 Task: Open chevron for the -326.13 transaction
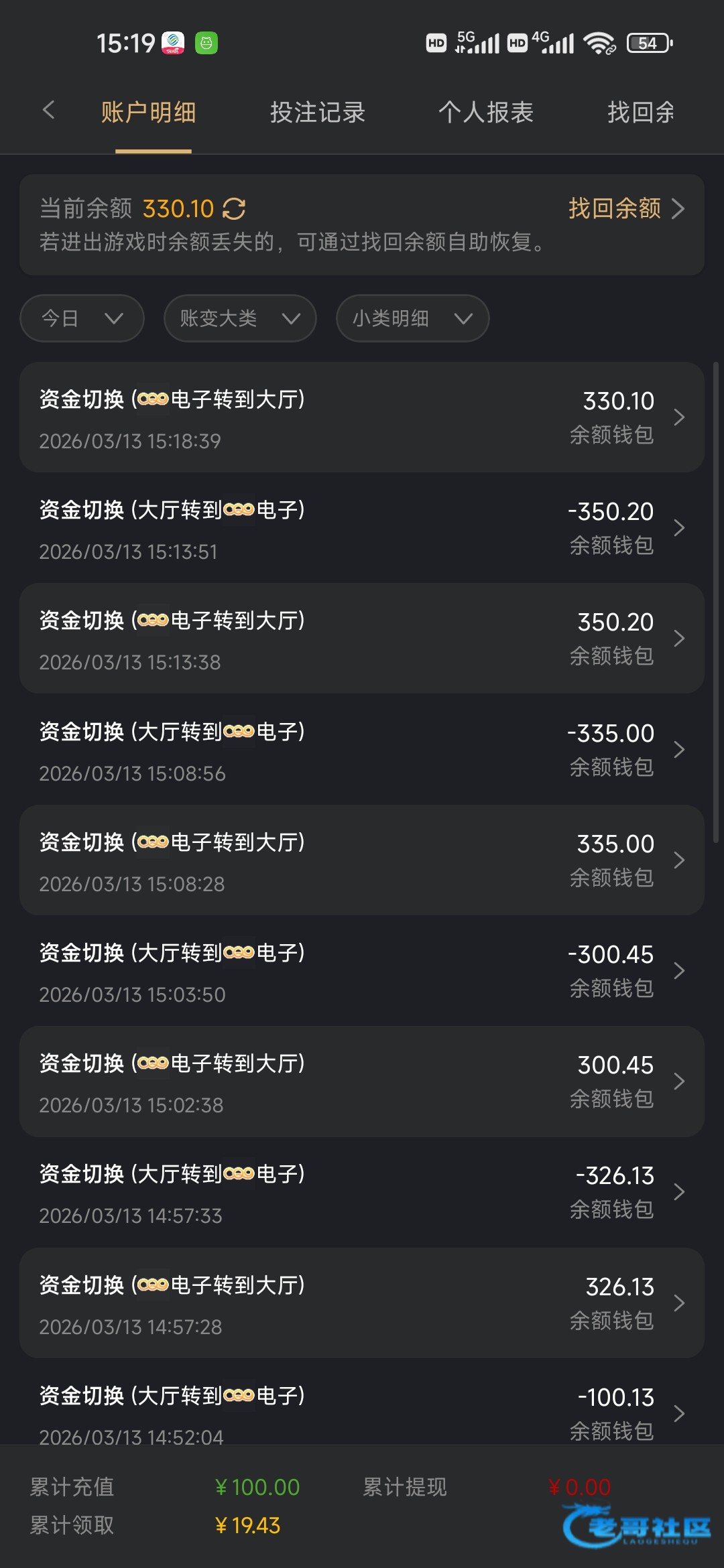[x=679, y=1192]
